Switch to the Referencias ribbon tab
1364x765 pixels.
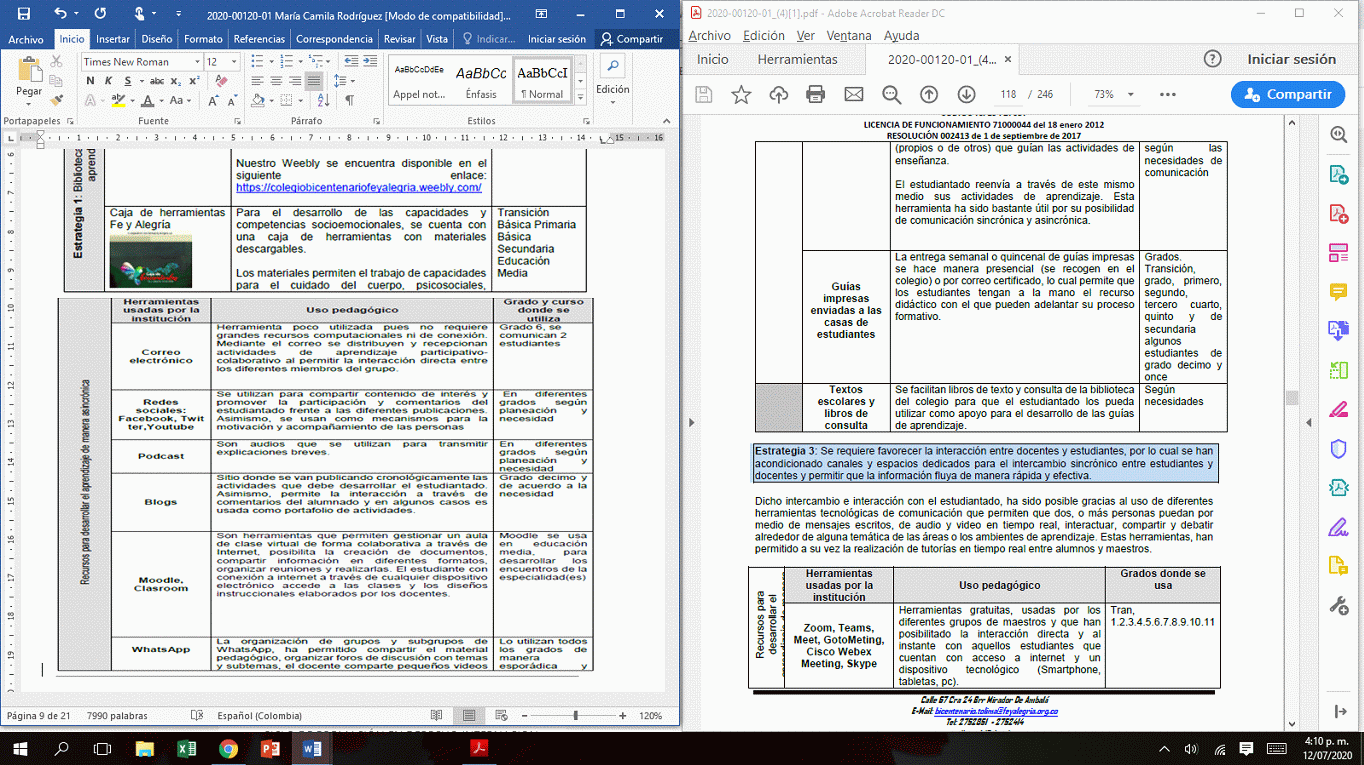tap(258, 39)
